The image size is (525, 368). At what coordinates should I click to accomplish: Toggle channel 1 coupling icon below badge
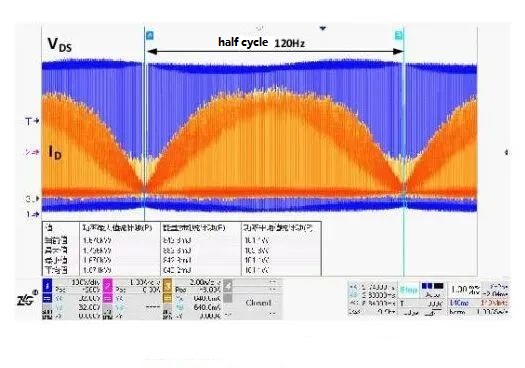point(47,297)
